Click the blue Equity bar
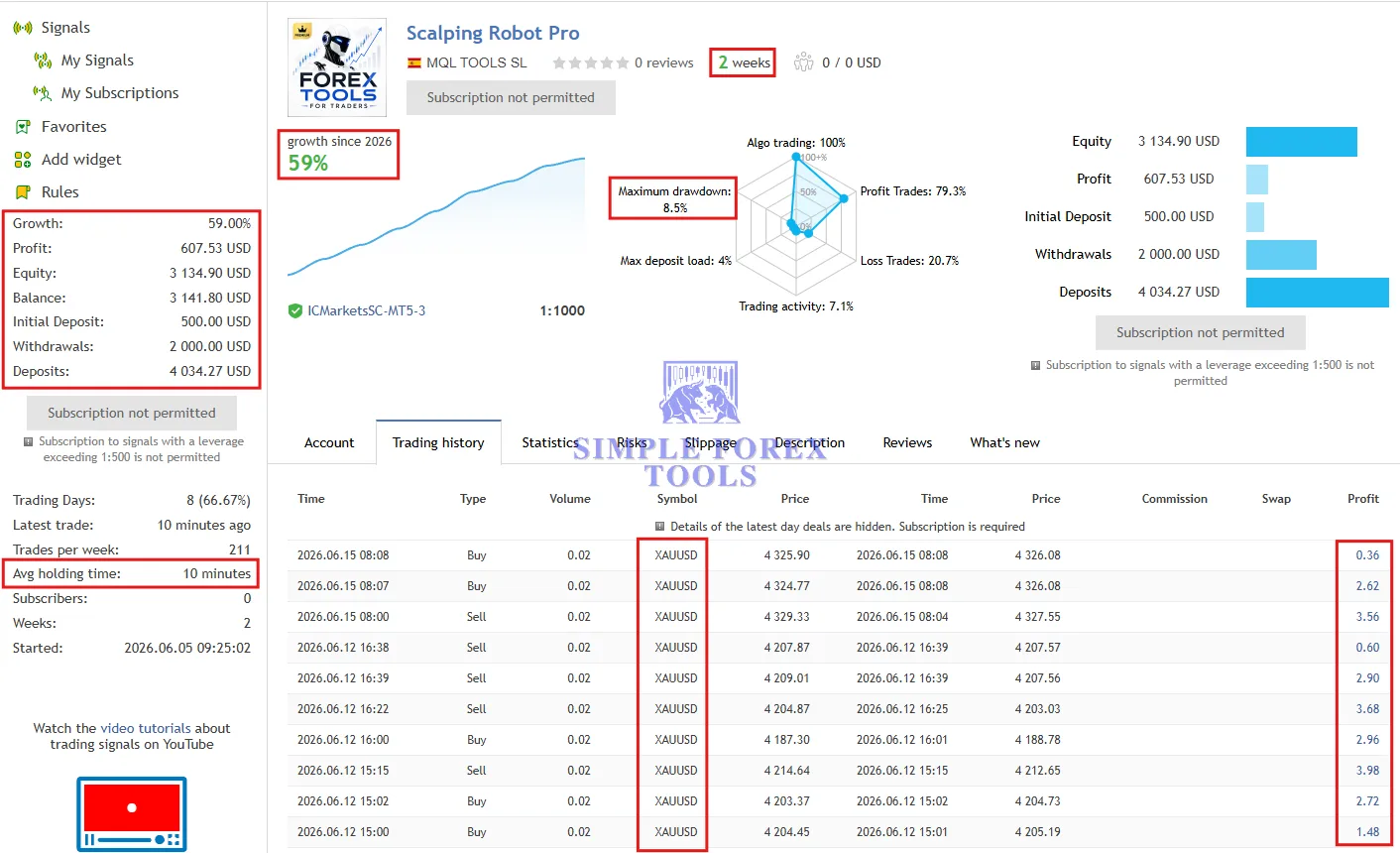Viewport: 1400px width, 853px height. [1302, 142]
